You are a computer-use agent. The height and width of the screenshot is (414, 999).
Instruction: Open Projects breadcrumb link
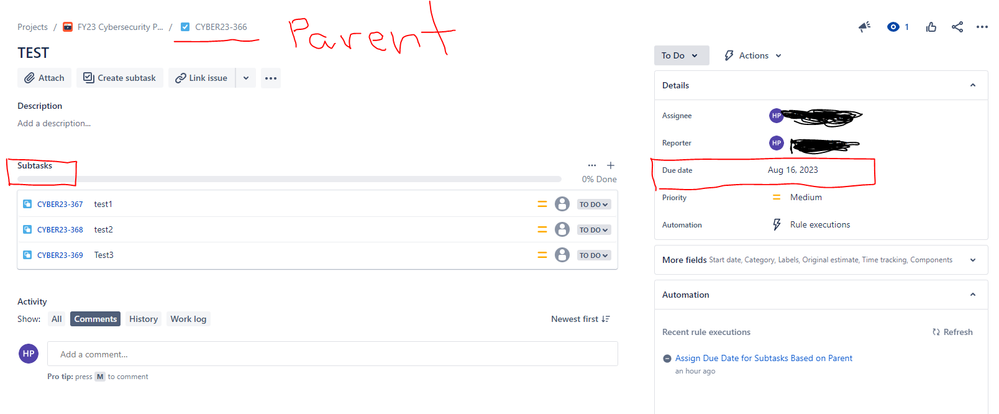click(32, 27)
